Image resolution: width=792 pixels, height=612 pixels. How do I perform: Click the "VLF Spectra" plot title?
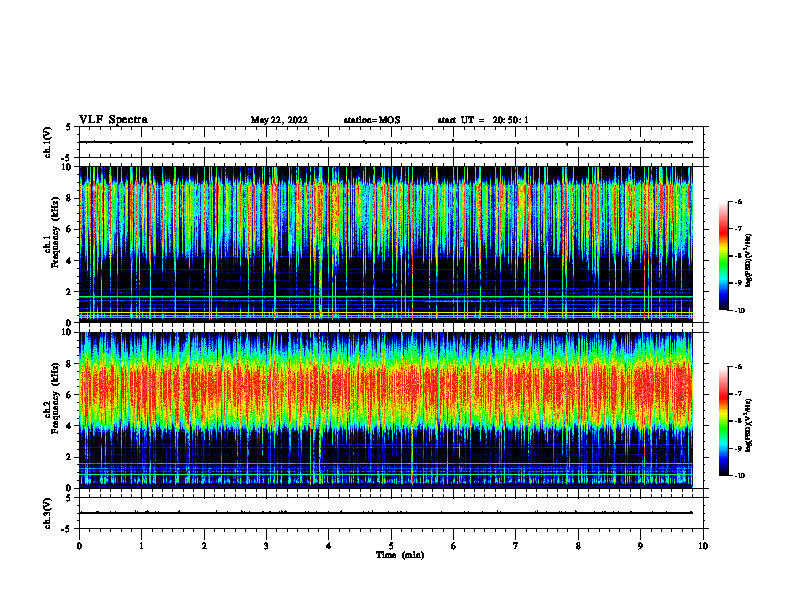(x=113, y=120)
